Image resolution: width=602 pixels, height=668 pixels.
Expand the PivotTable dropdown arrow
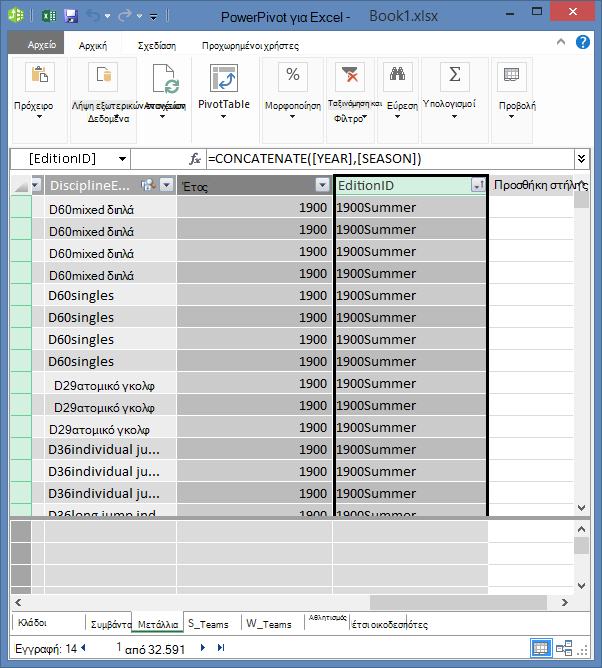pyautogui.click(x=224, y=117)
